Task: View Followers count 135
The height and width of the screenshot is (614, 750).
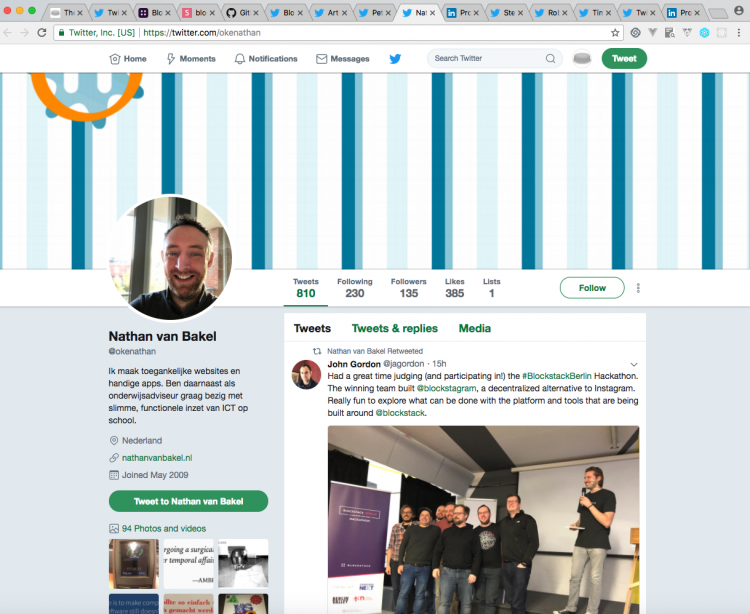Action: 408,288
